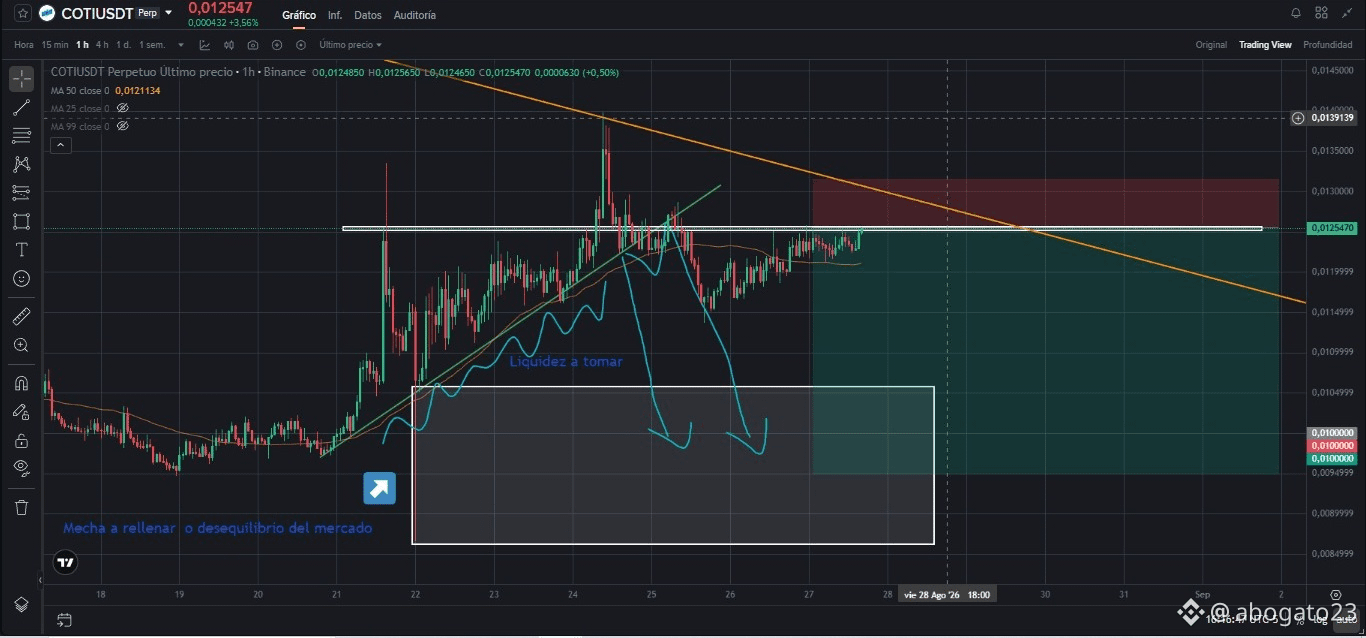
Task: Collapse chart using top-right shrink icon
Action: (1347, 13)
